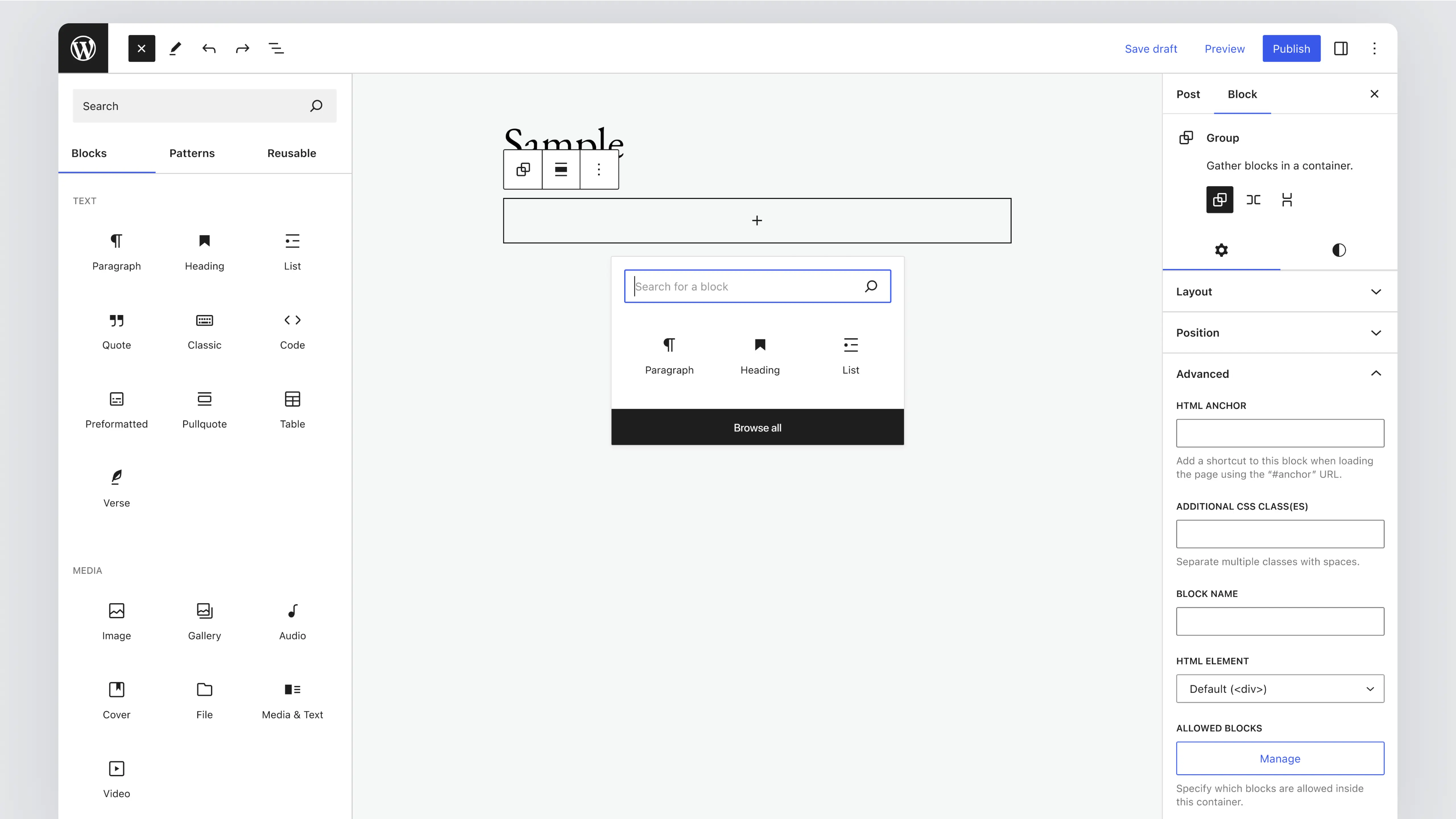Switch to the Patterns tab
Screen dimensions: 1456x819
192,153
